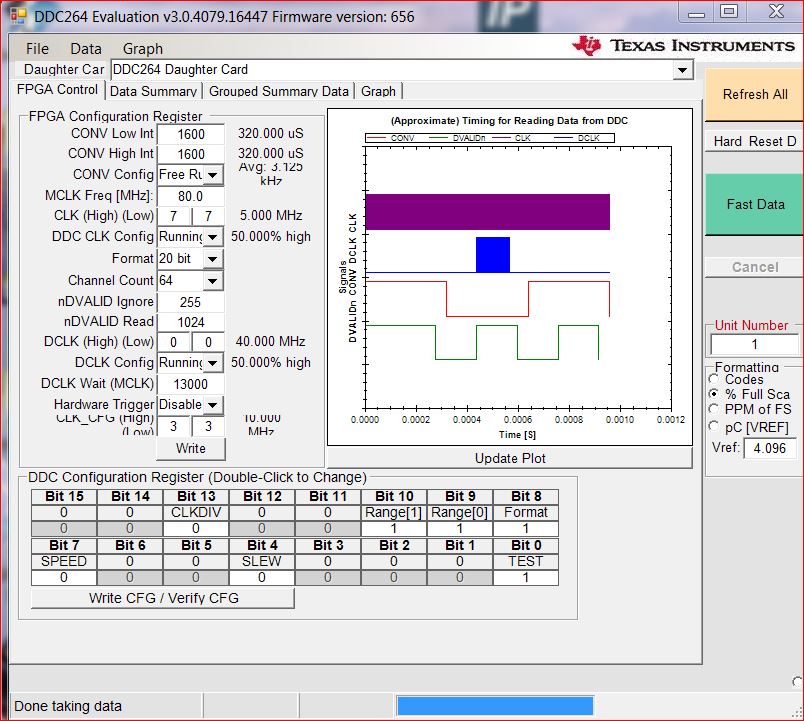Click the DCLK High value field

tap(174, 342)
